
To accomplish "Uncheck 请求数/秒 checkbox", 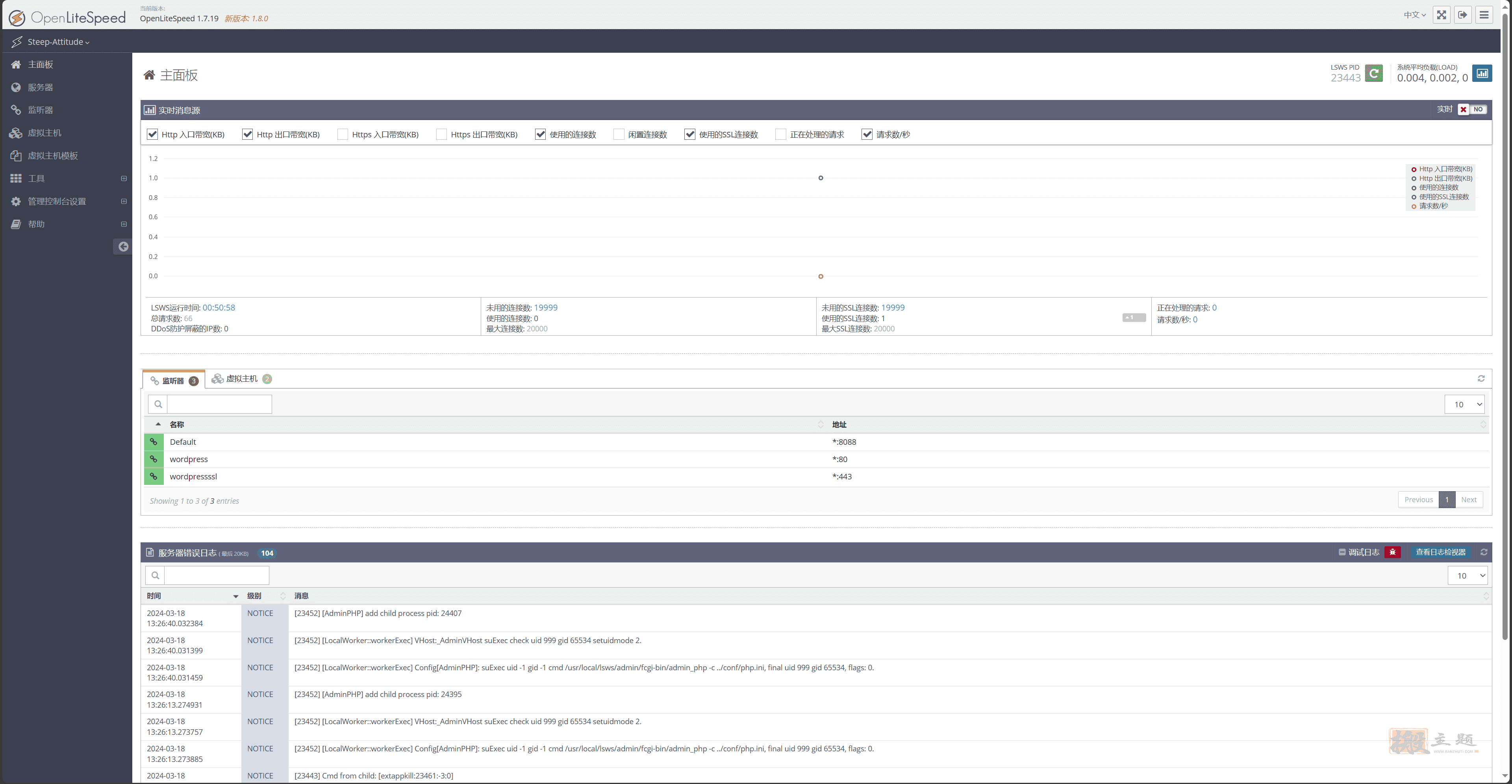I will tap(867, 134).
